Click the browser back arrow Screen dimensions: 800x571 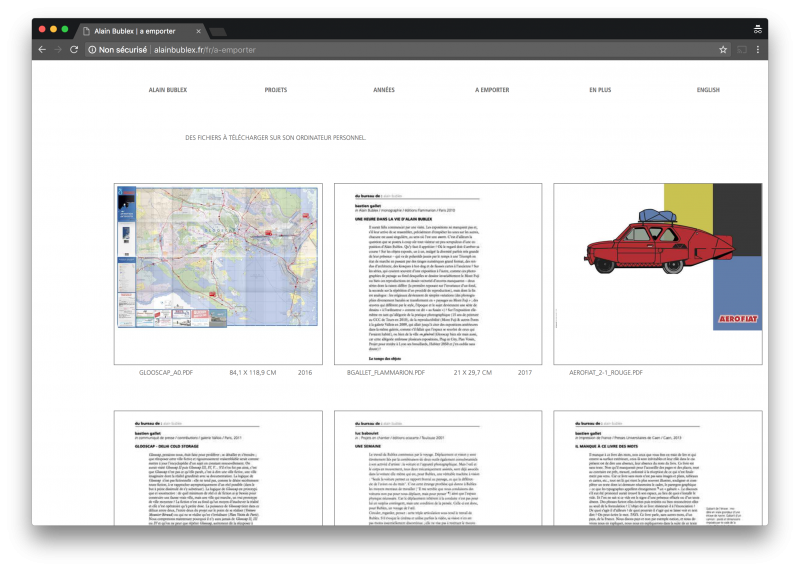(x=42, y=49)
